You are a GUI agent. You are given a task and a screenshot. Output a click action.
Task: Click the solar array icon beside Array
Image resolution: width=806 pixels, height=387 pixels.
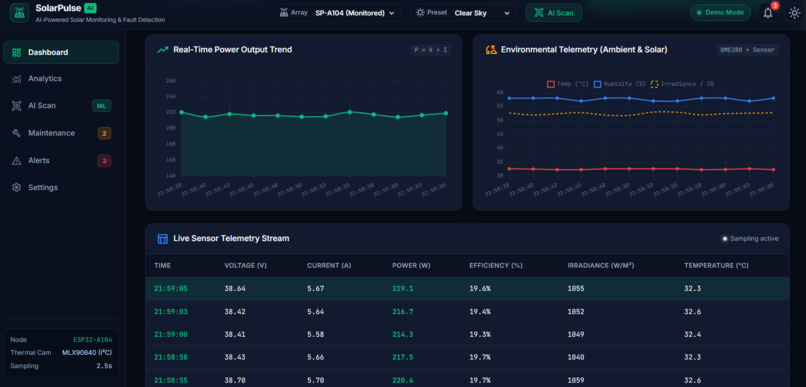click(283, 13)
